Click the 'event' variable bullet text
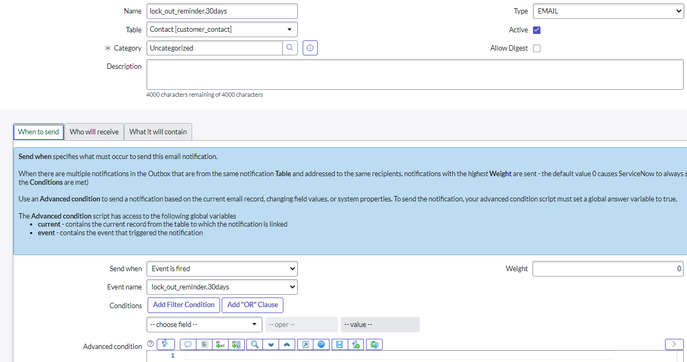 click(x=120, y=233)
